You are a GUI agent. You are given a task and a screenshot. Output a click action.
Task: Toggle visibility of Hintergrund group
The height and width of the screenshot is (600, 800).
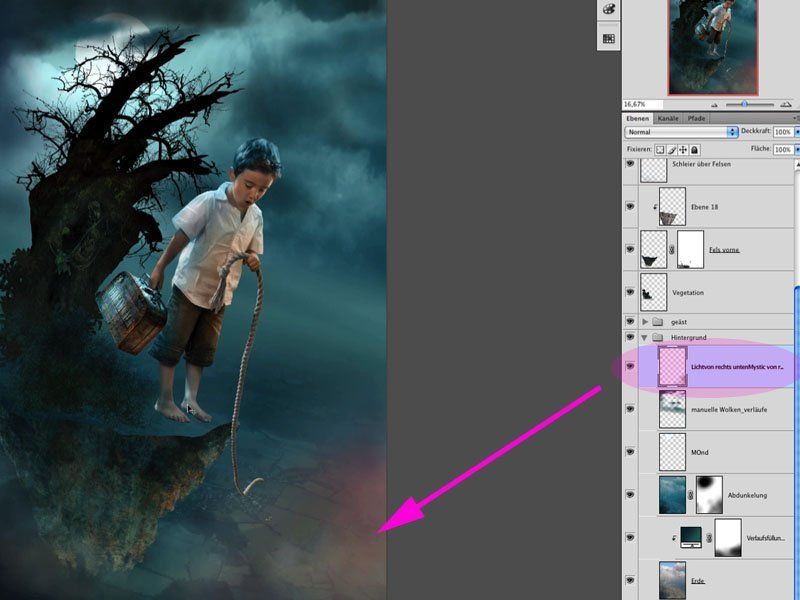[x=630, y=337]
